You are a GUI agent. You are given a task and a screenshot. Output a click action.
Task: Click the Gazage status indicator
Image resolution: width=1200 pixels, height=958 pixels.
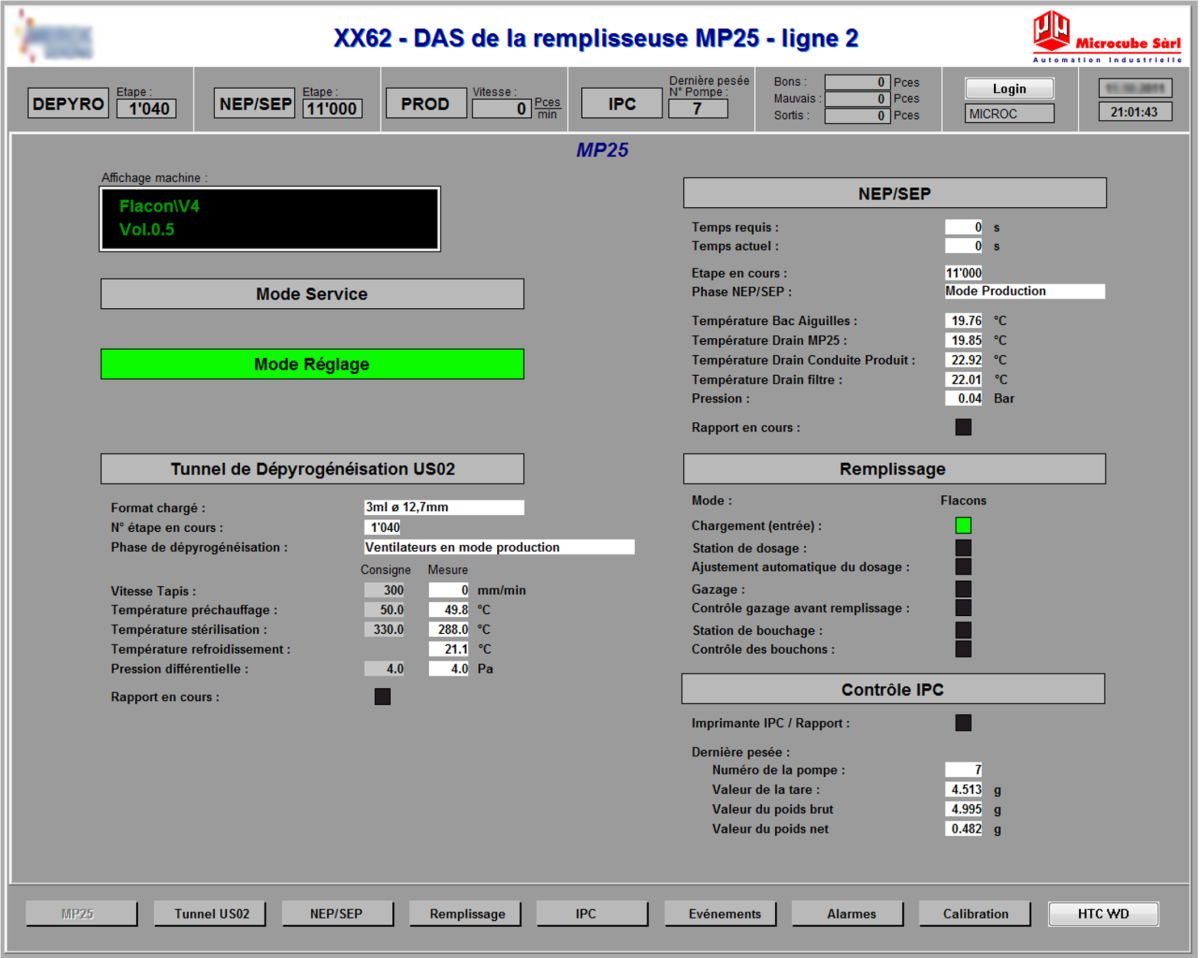[963, 589]
